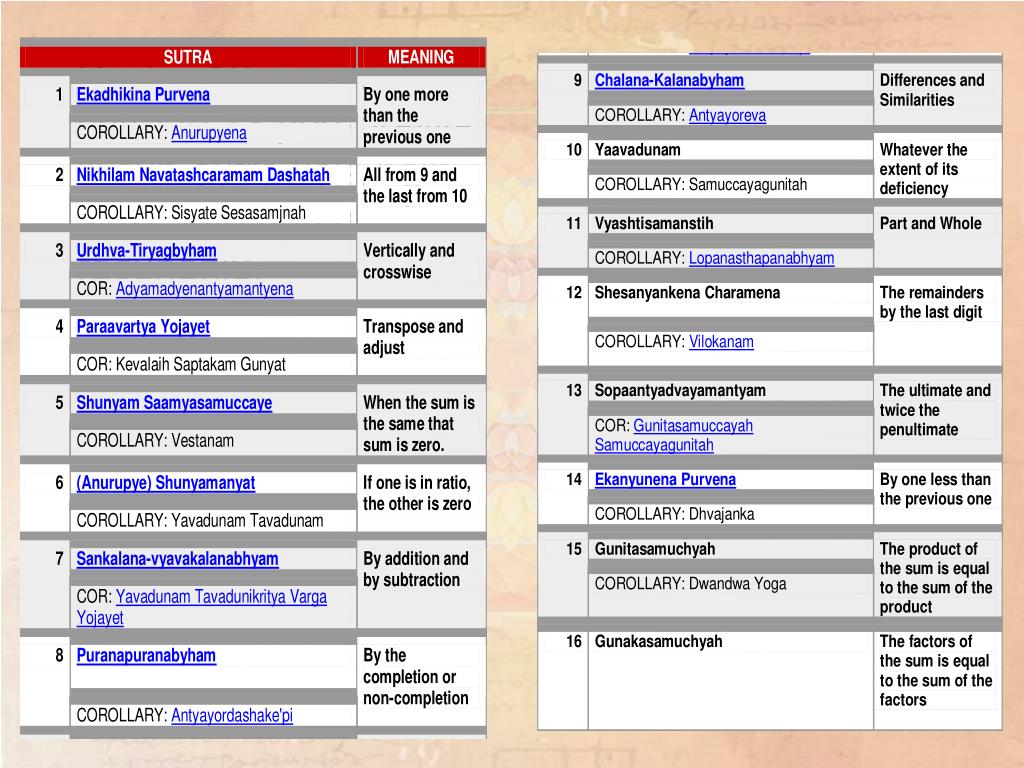Open the Gunitasamuccayah Samuccayagunitah link
The height and width of the screenshot is (768, 1024).
673,435
